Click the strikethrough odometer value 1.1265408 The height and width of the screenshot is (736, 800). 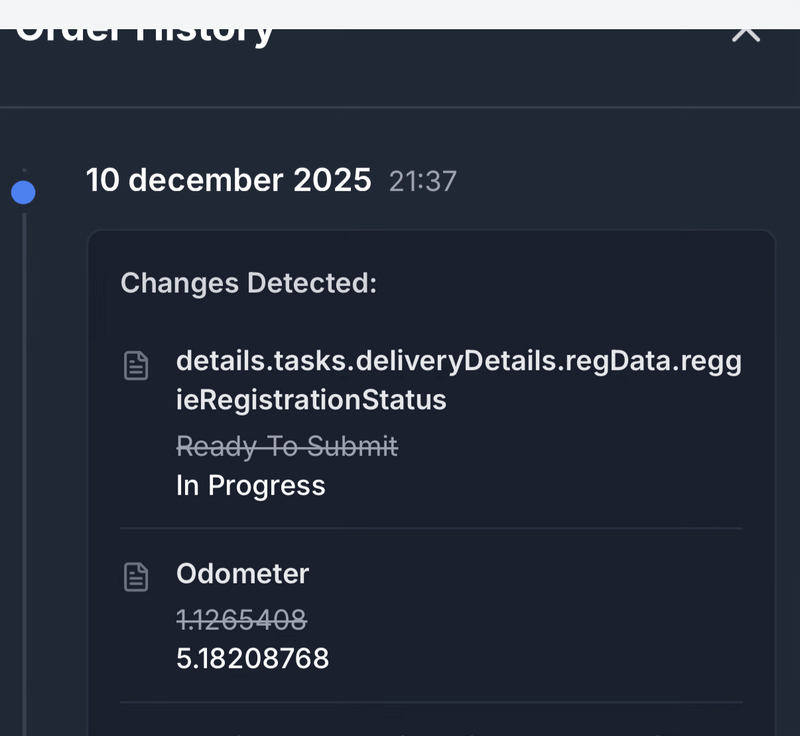tap(241, 620)
